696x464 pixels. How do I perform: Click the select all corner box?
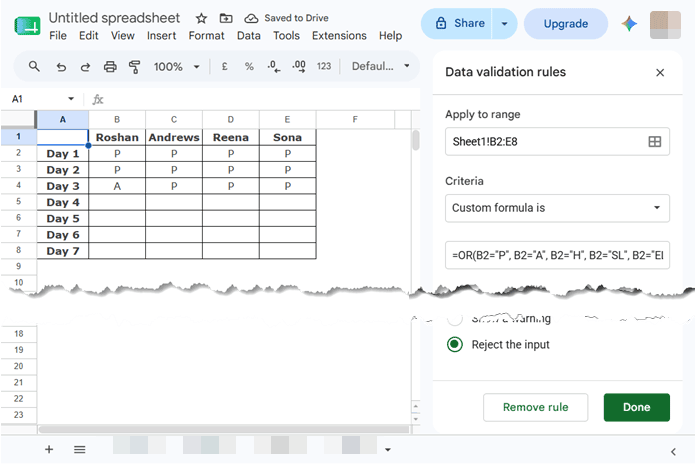coord(18,119)
